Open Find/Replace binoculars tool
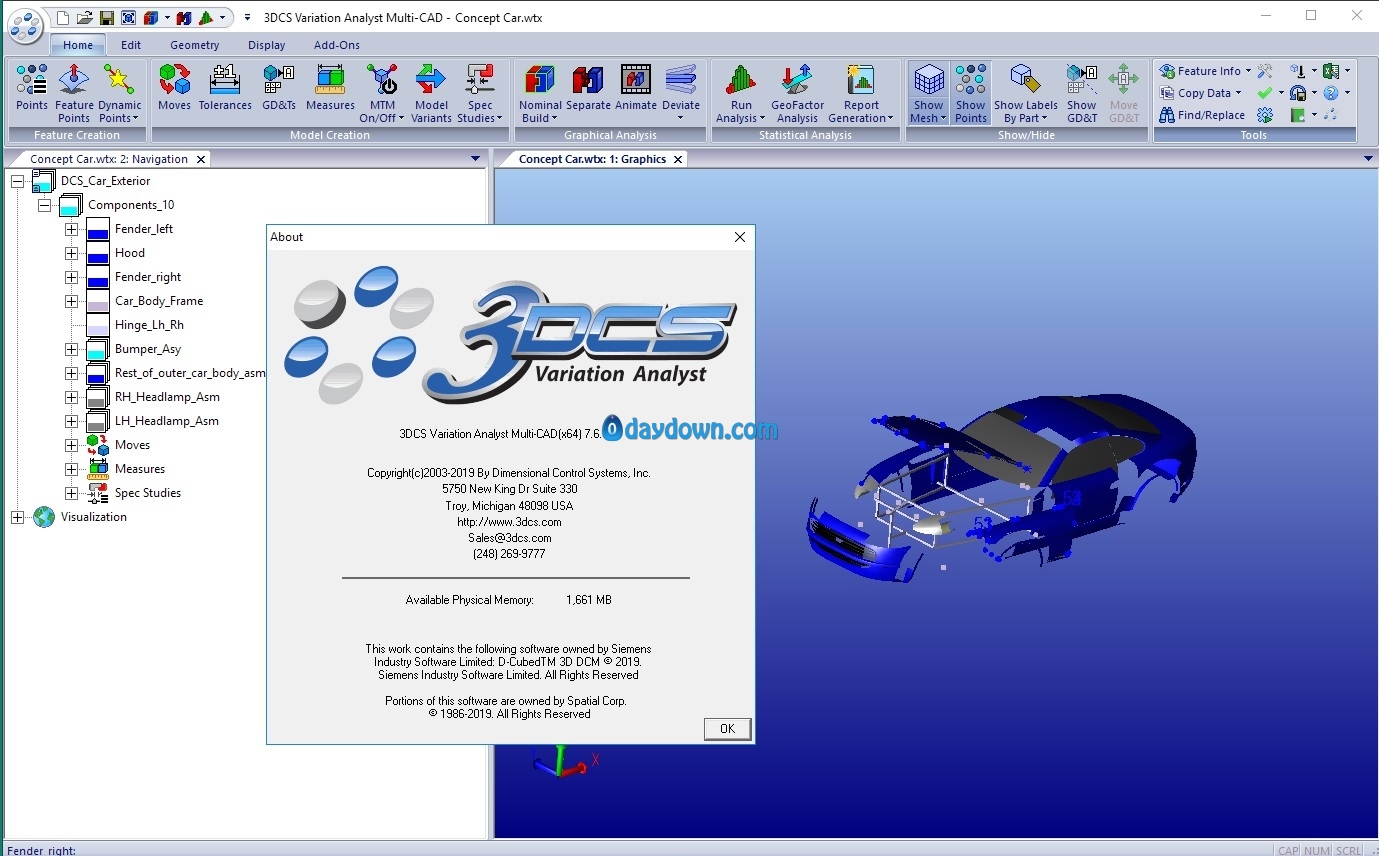Screen dimensions: 1379x856 click(x=1202, y=115)
